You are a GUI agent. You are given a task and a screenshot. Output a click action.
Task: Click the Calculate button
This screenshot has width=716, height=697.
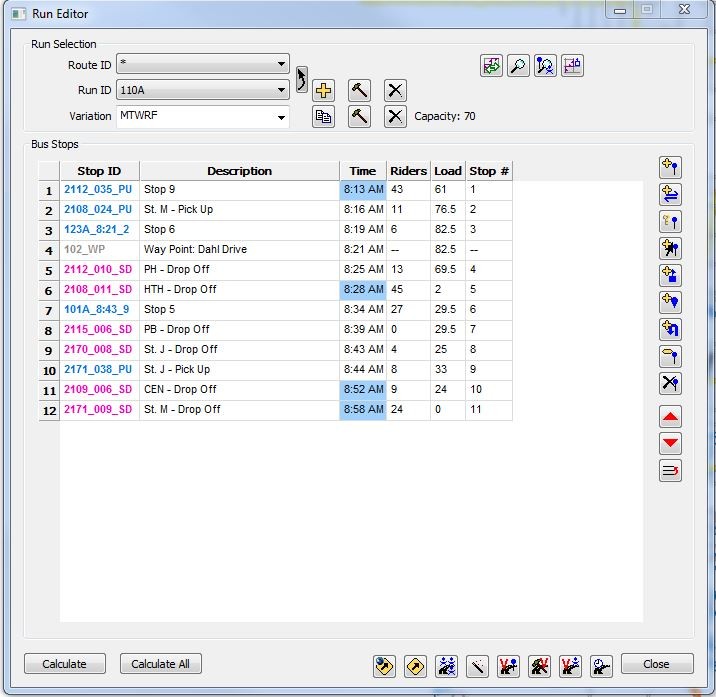pyautogui.click(x=65, y=664)
